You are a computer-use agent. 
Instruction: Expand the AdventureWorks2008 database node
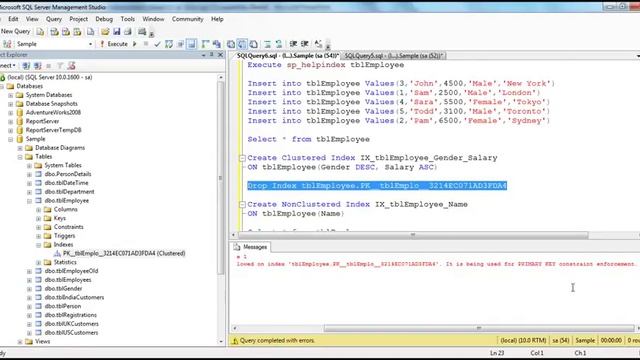(x=11, y=113)
